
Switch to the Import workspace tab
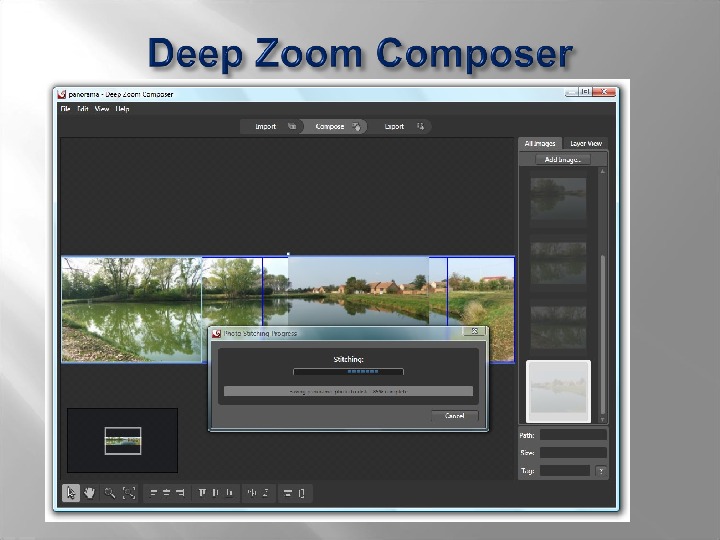(272, 126)
